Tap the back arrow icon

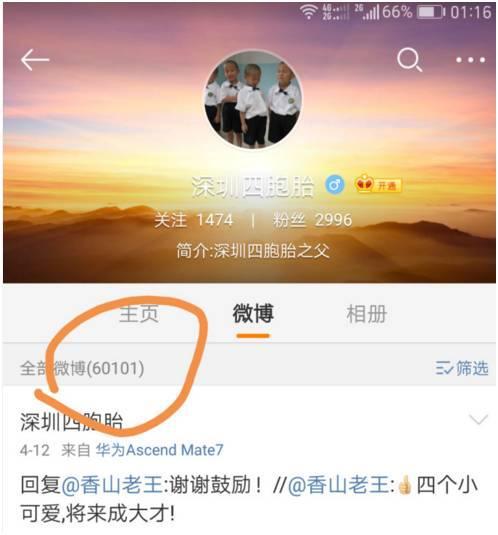coord(35,60)
